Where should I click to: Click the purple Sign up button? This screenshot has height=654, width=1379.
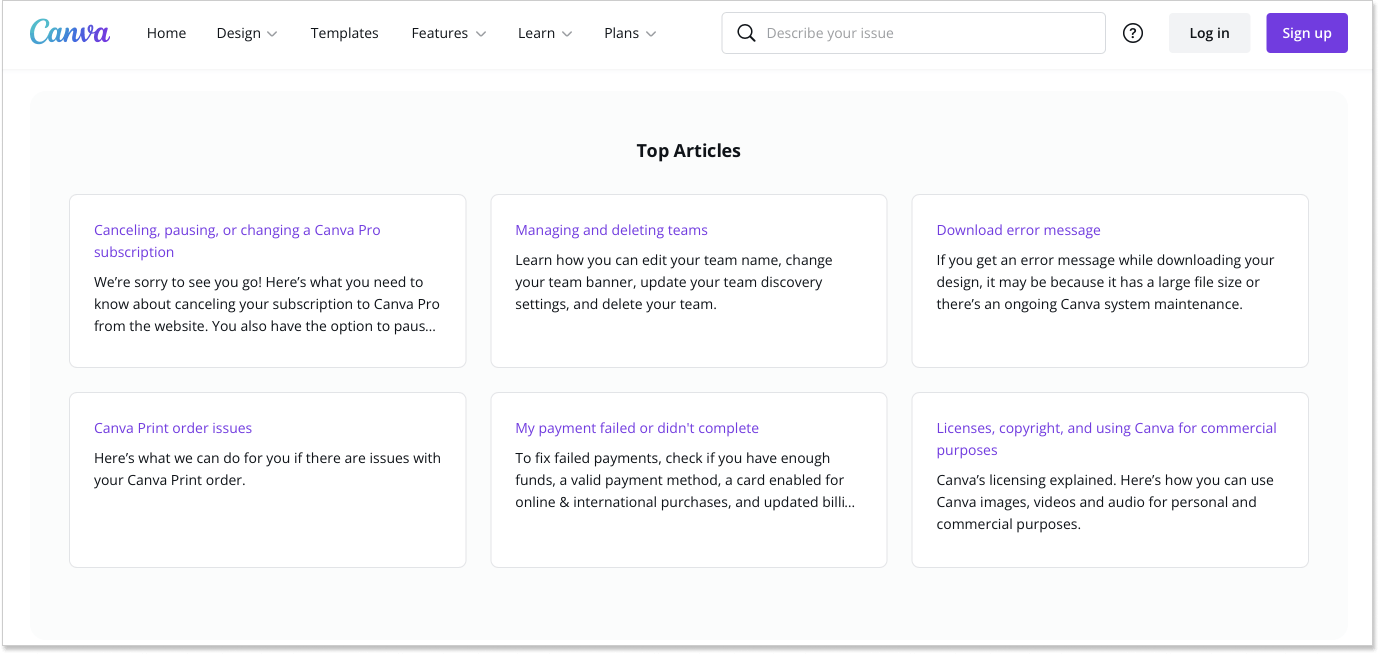pos(1306,33)
